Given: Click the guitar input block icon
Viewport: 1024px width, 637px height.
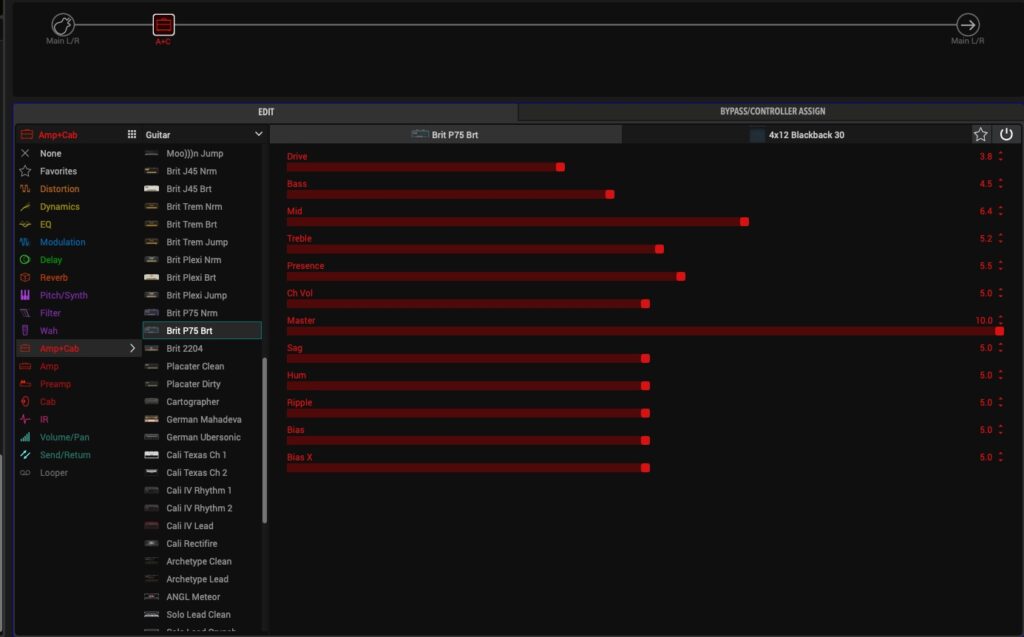Looking at the screenshot, I should (x=62, y=24).
